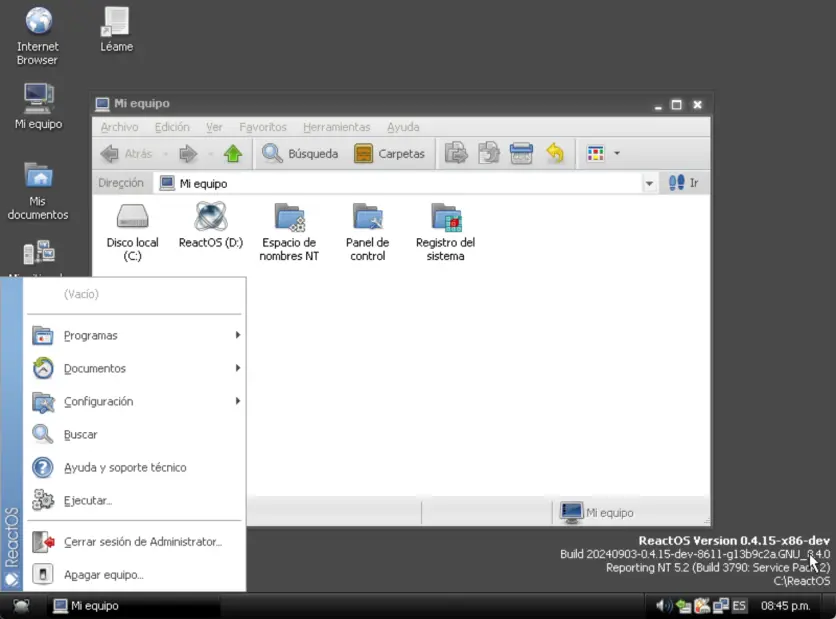Screen dimensions: 836x619
Task: Click the 08:45 p.m. clock
Action: pos(785,606)
